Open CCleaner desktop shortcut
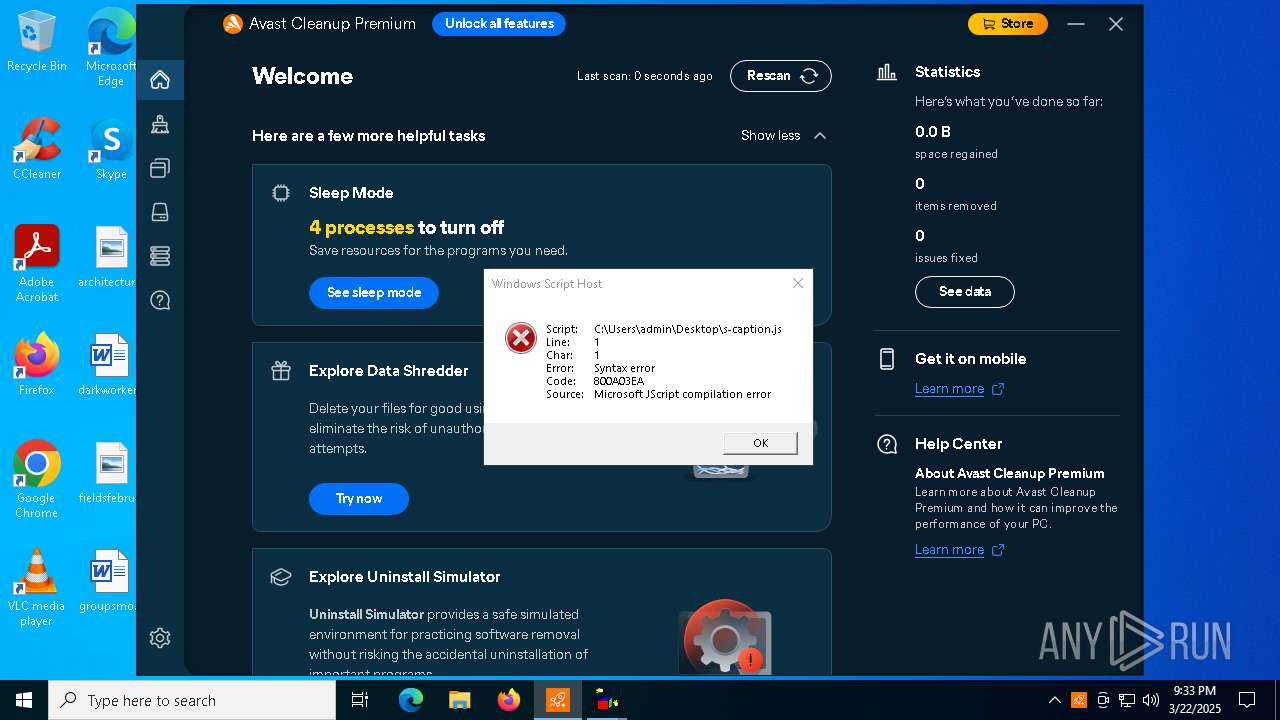 pos(37,149)
